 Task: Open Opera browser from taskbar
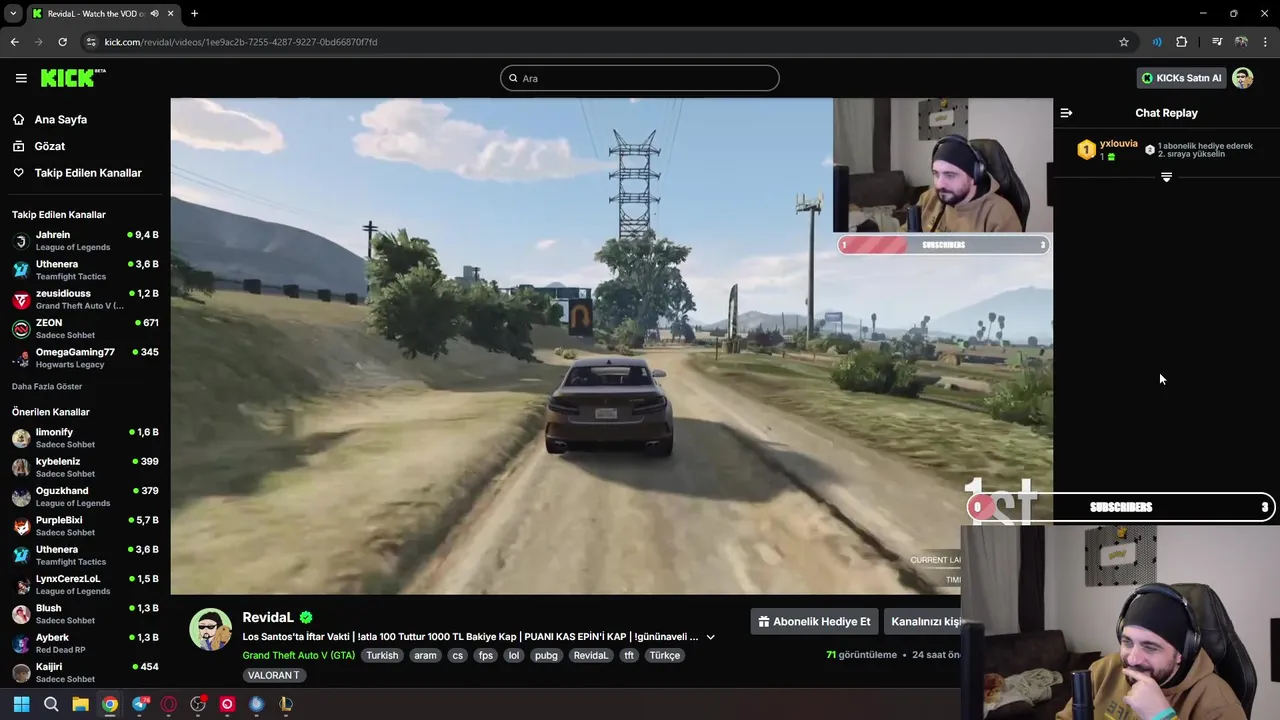click(168, 704)
